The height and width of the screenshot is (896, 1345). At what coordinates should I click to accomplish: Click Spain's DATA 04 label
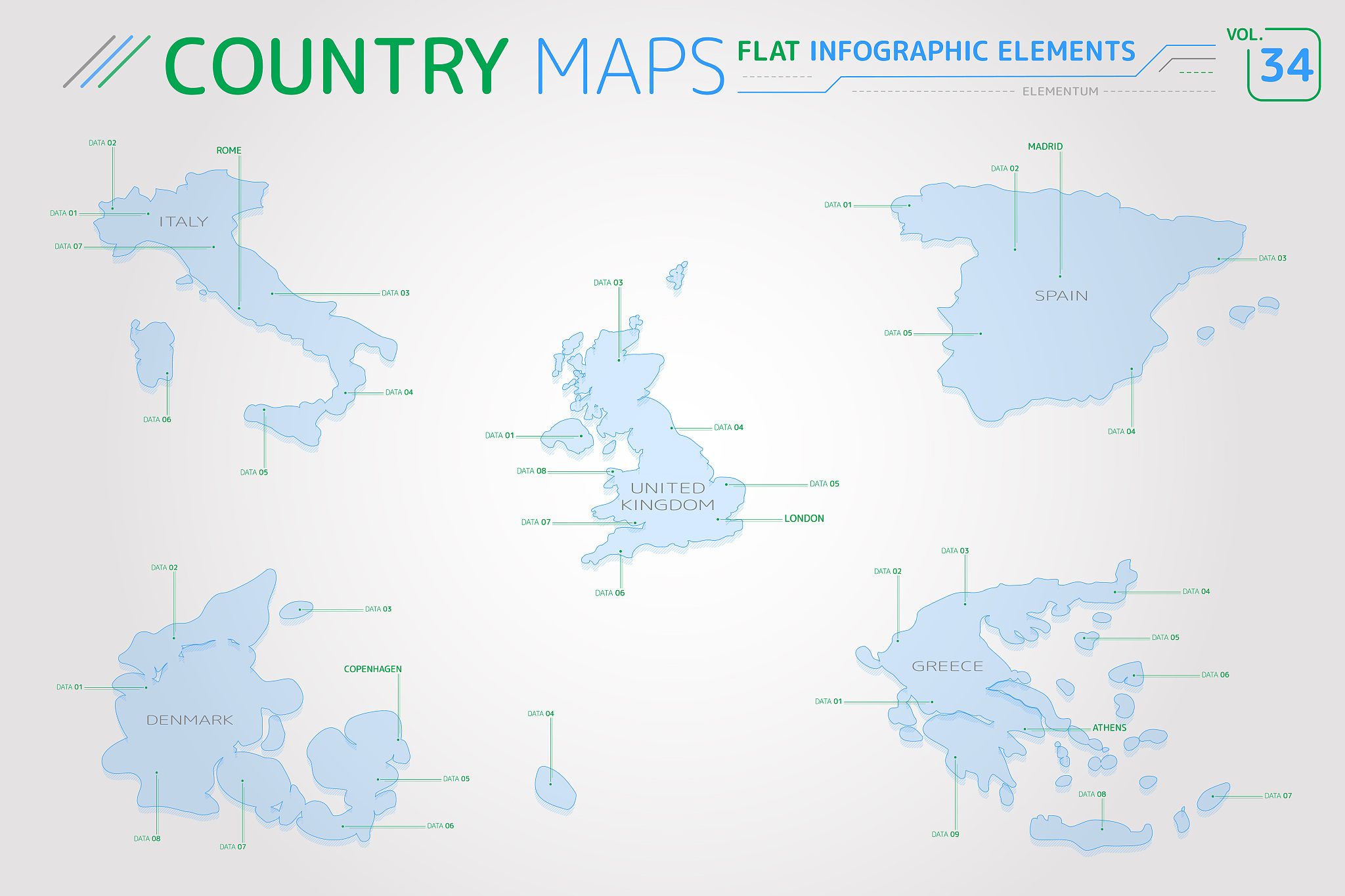(x=1121, y=432)
